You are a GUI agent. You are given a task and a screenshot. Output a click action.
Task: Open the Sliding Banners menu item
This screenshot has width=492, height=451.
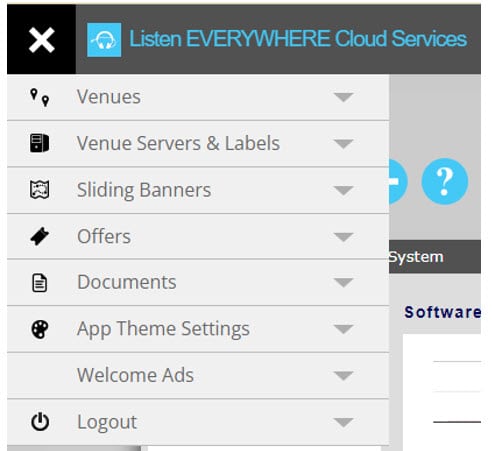(x=198, y=190)
